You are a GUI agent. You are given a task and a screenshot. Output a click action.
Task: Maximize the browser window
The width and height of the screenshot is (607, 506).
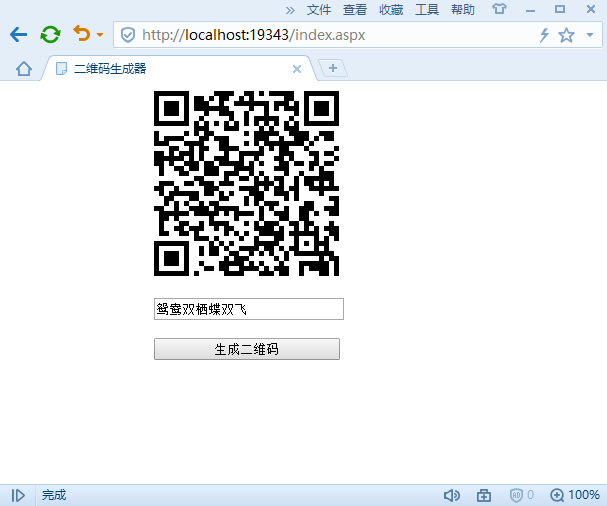(560, 9)
